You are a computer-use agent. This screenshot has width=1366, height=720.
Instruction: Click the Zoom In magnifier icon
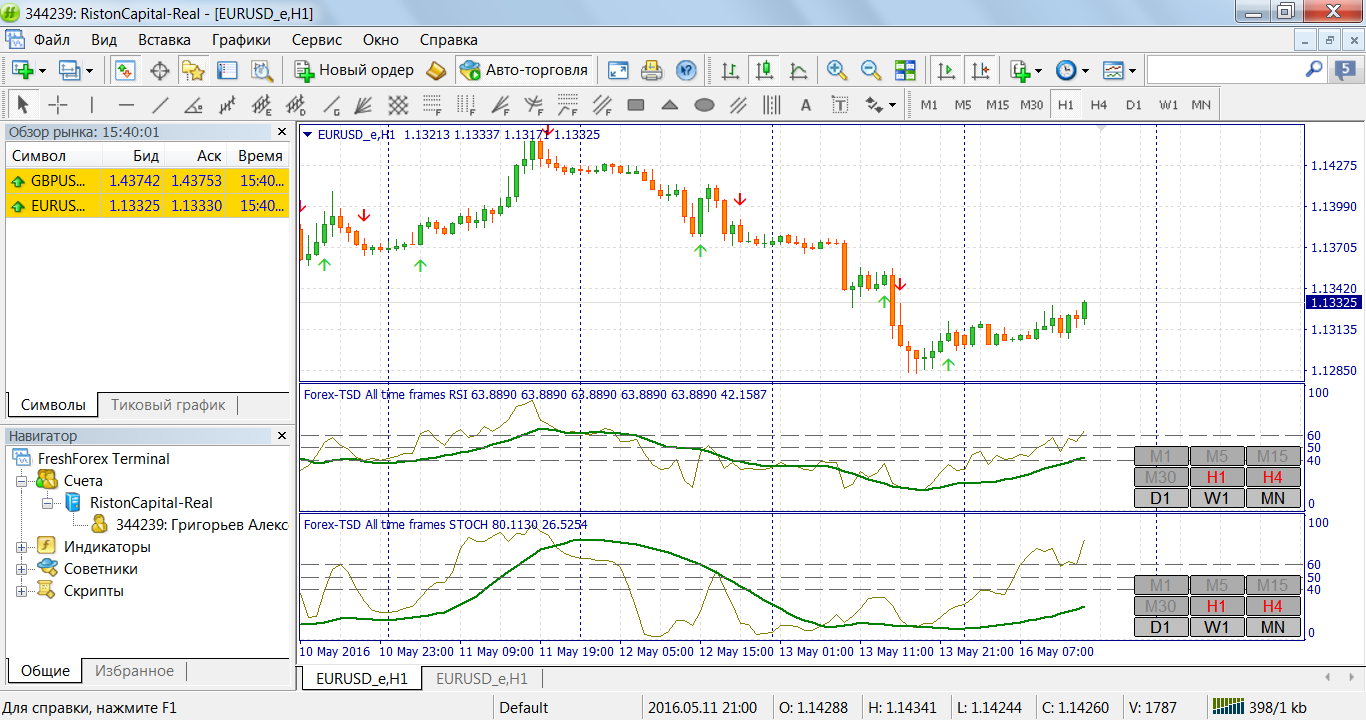[837, 70]
